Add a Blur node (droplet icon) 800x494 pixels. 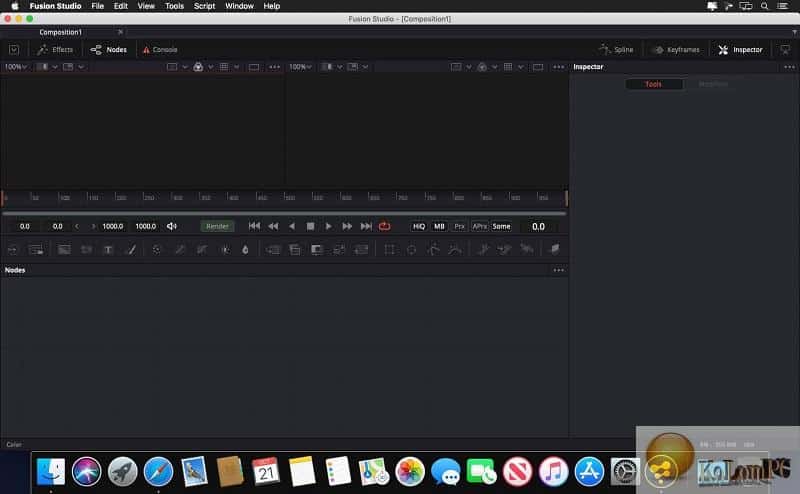click(245, 250)
